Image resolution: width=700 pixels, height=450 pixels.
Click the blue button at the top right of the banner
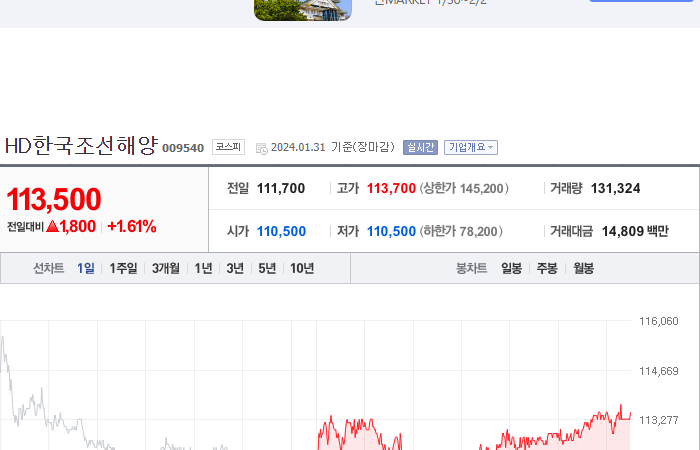641,1
